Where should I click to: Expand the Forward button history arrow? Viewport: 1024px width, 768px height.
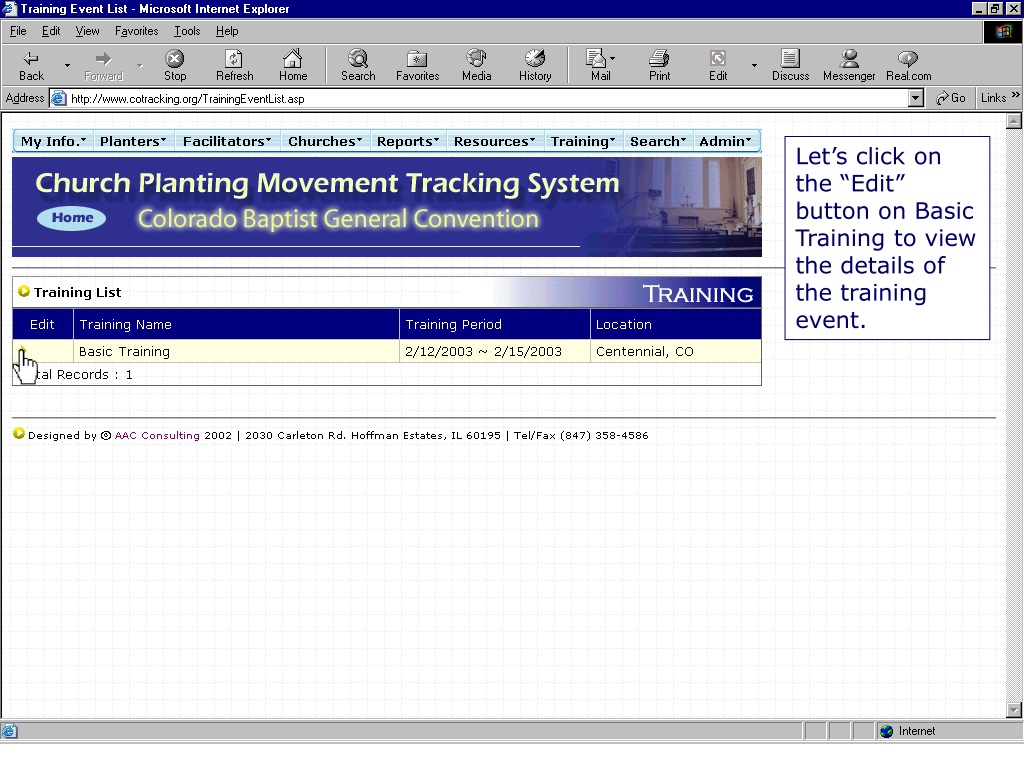(x=139, y=65)
